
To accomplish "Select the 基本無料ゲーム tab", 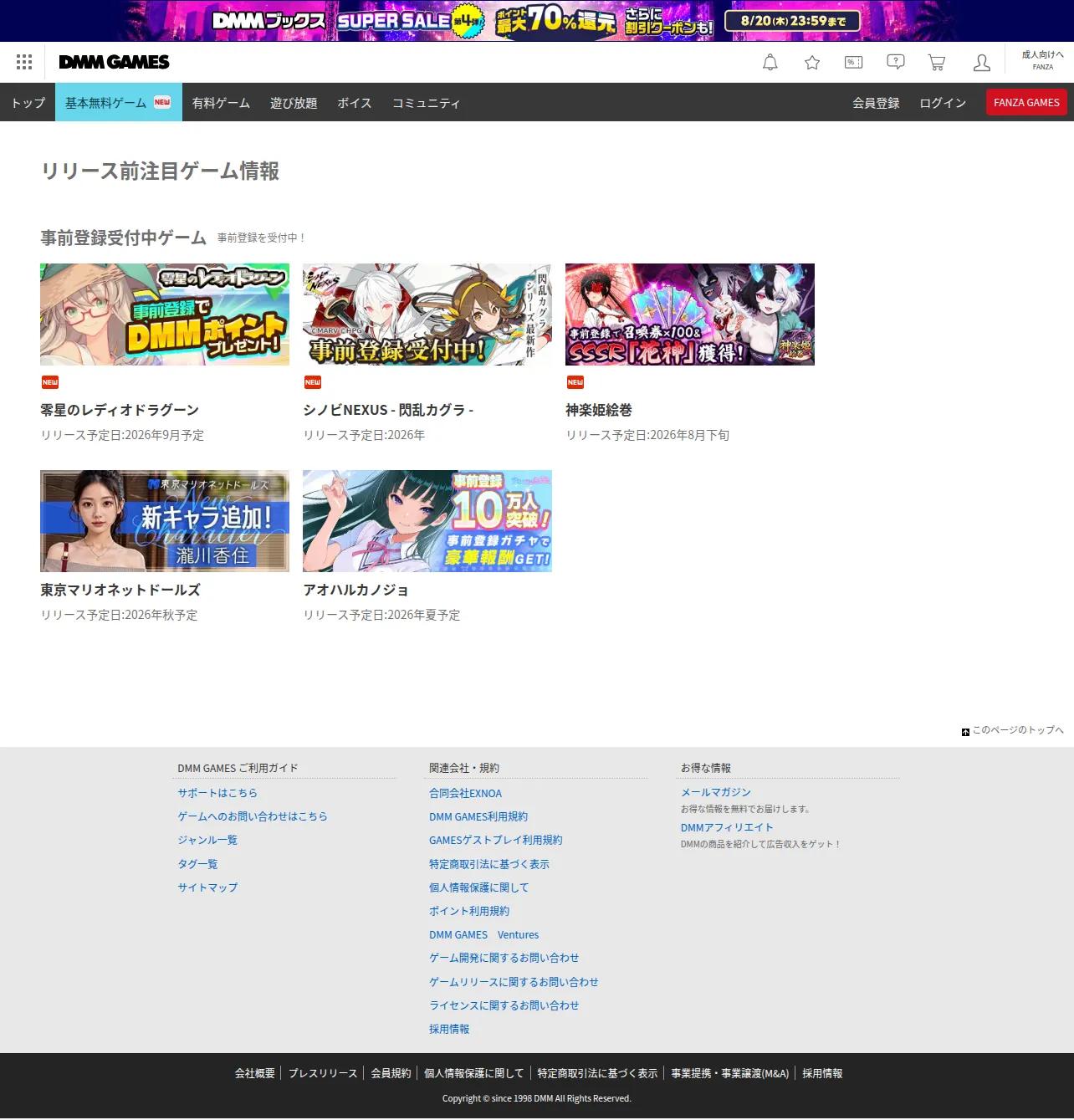I will click(x=119, y=103).
